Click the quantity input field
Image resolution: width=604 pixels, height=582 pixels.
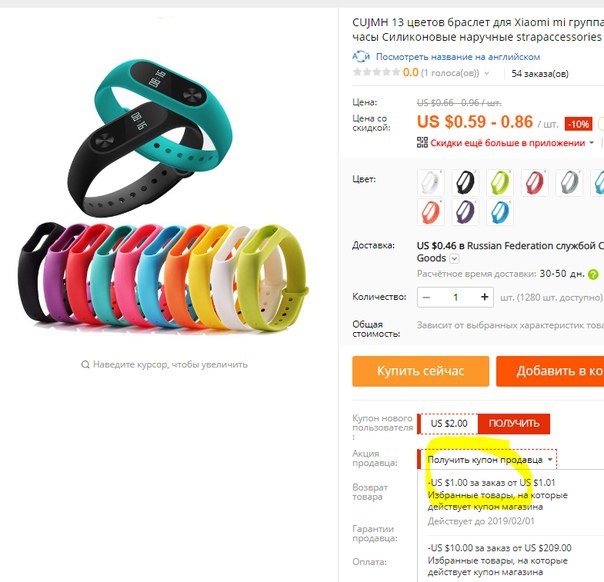456,297
